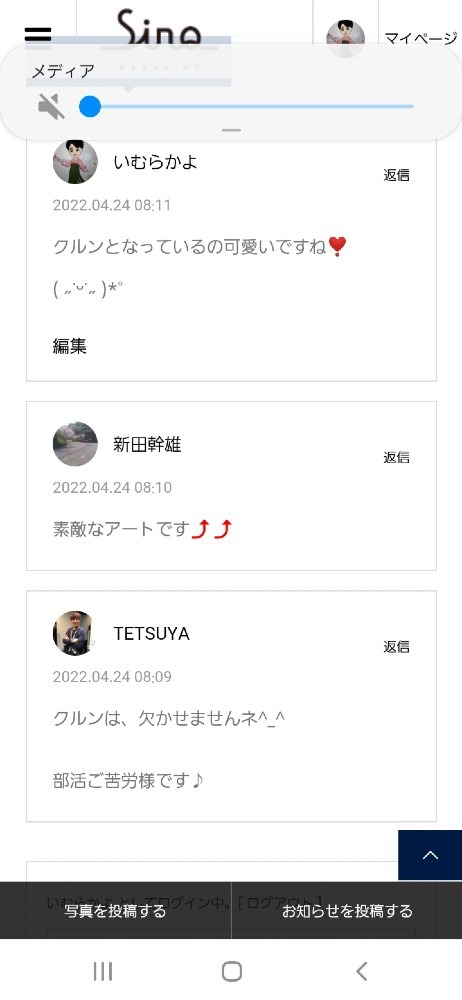Open the マイページ profile avatar
This screenshot has width=462, height=1000.
[x=345, y=39]
